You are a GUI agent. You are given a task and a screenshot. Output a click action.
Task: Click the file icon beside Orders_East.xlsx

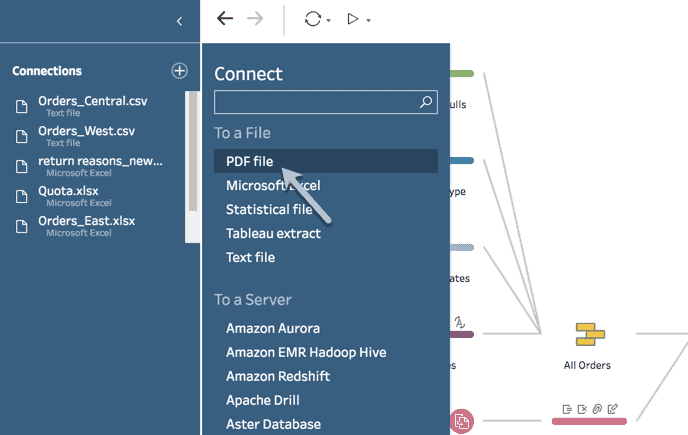22,226
